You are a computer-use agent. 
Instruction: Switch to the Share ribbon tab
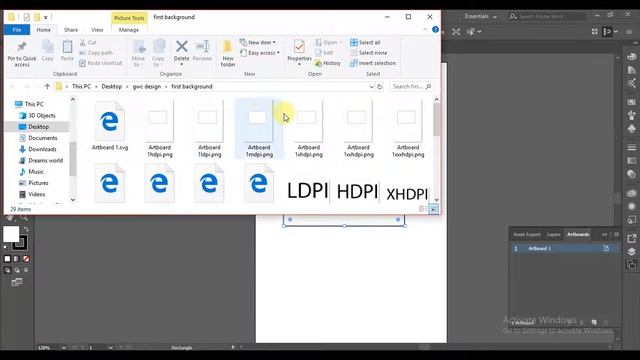(71, 30)
